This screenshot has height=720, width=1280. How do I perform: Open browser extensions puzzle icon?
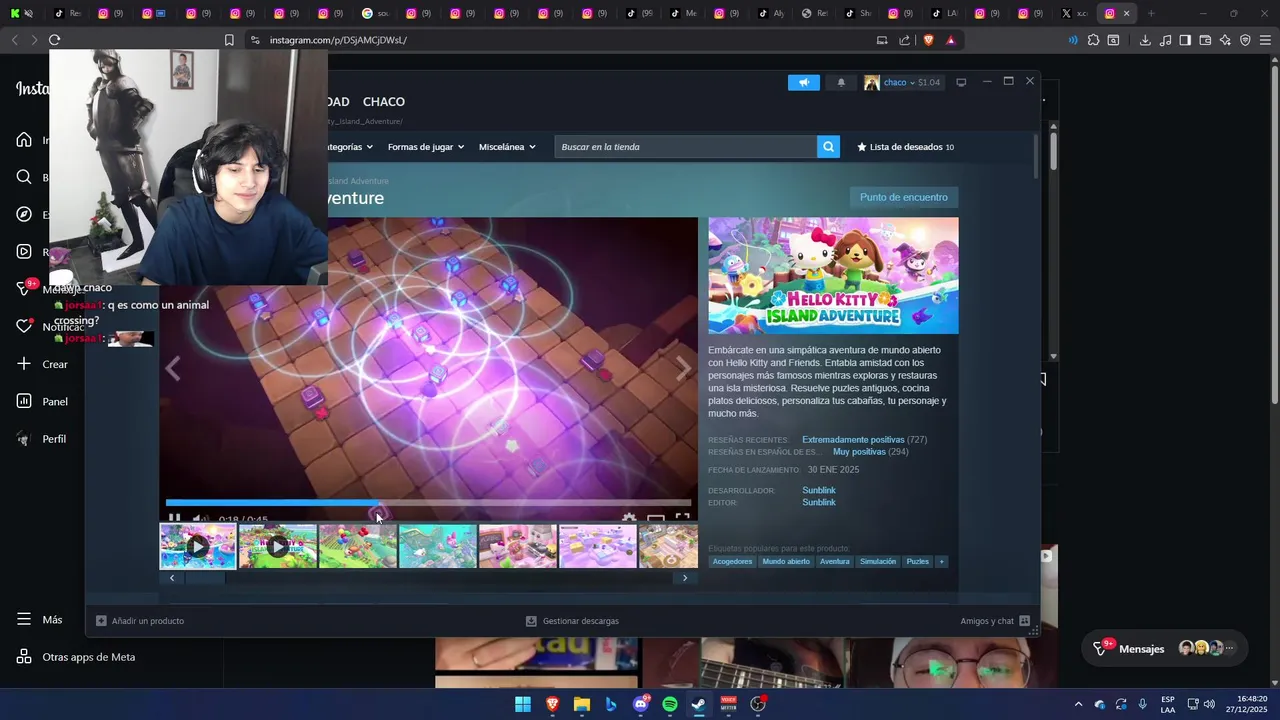tap(1093, 40)
